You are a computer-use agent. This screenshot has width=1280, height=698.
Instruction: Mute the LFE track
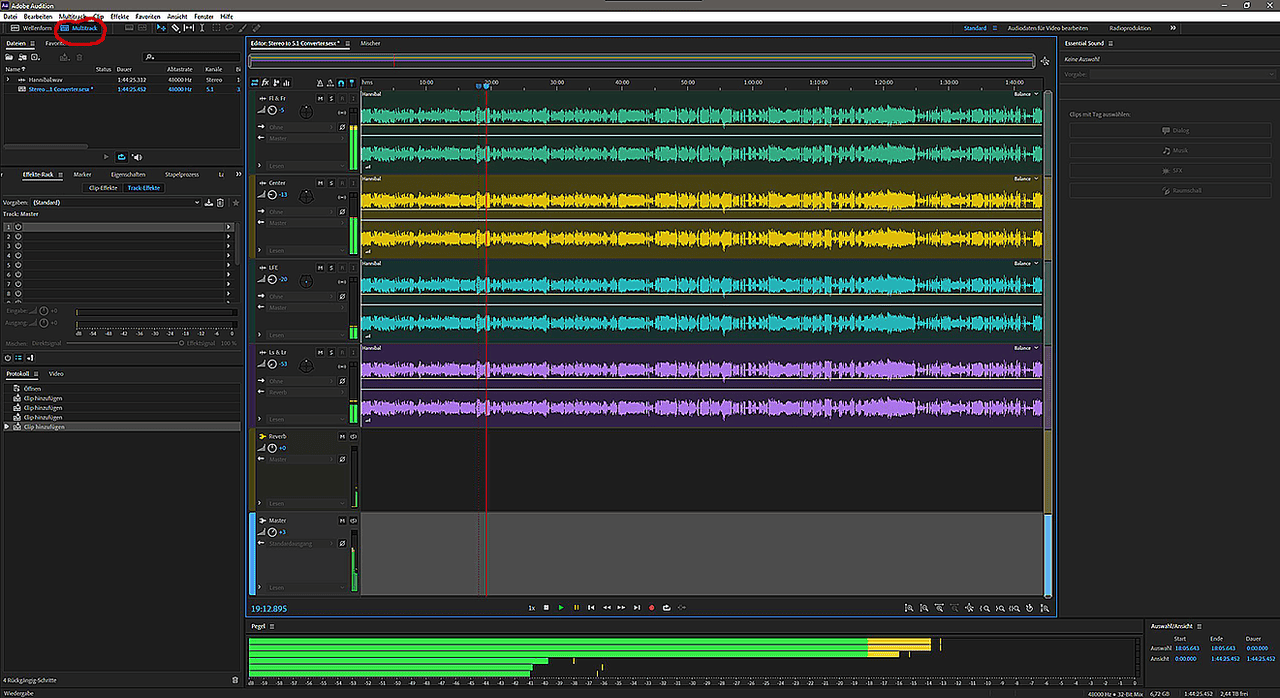click(320, 268)
